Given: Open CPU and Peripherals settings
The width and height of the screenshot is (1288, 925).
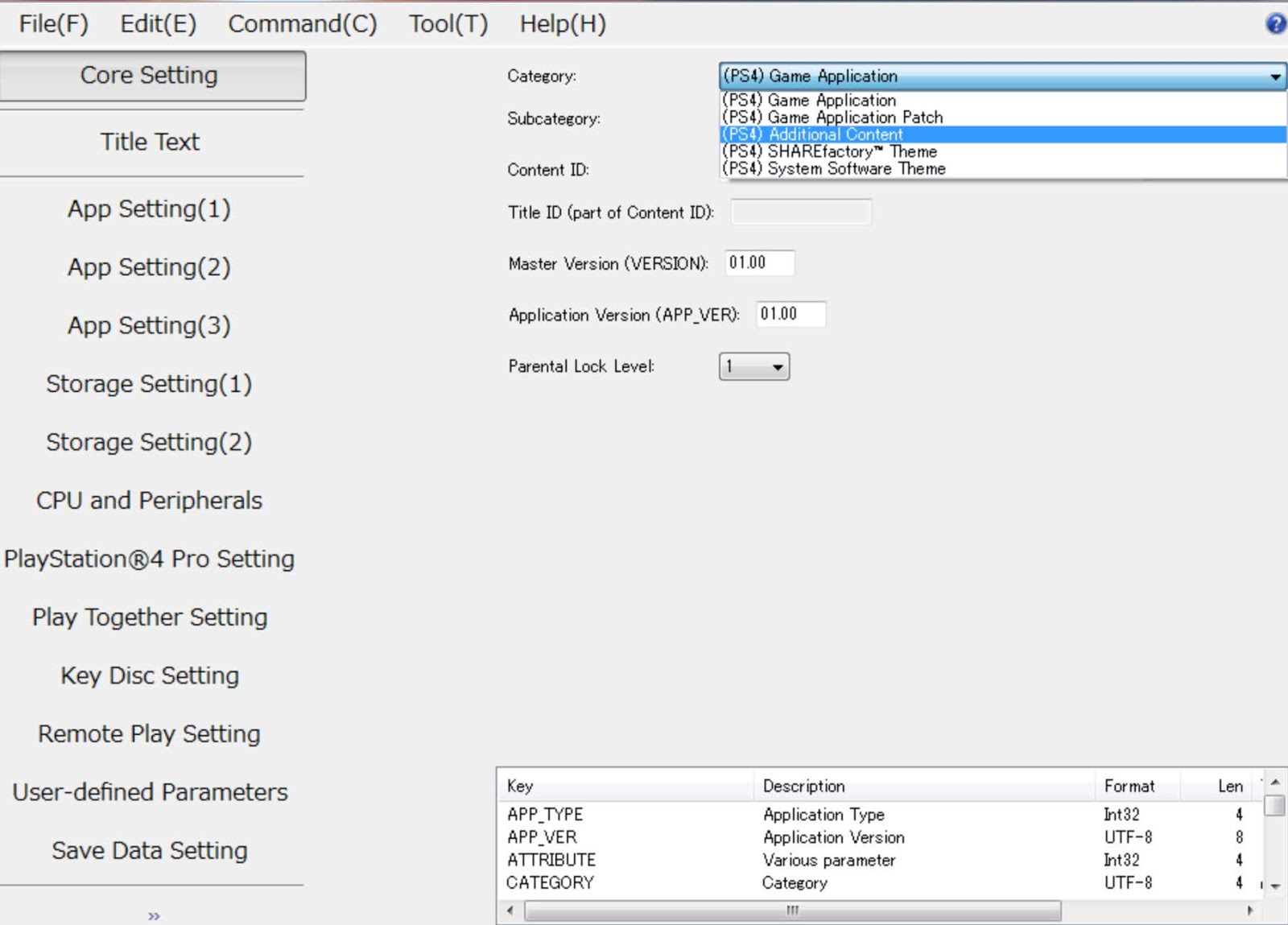Looking at the screenshot, I should (149, 500).
